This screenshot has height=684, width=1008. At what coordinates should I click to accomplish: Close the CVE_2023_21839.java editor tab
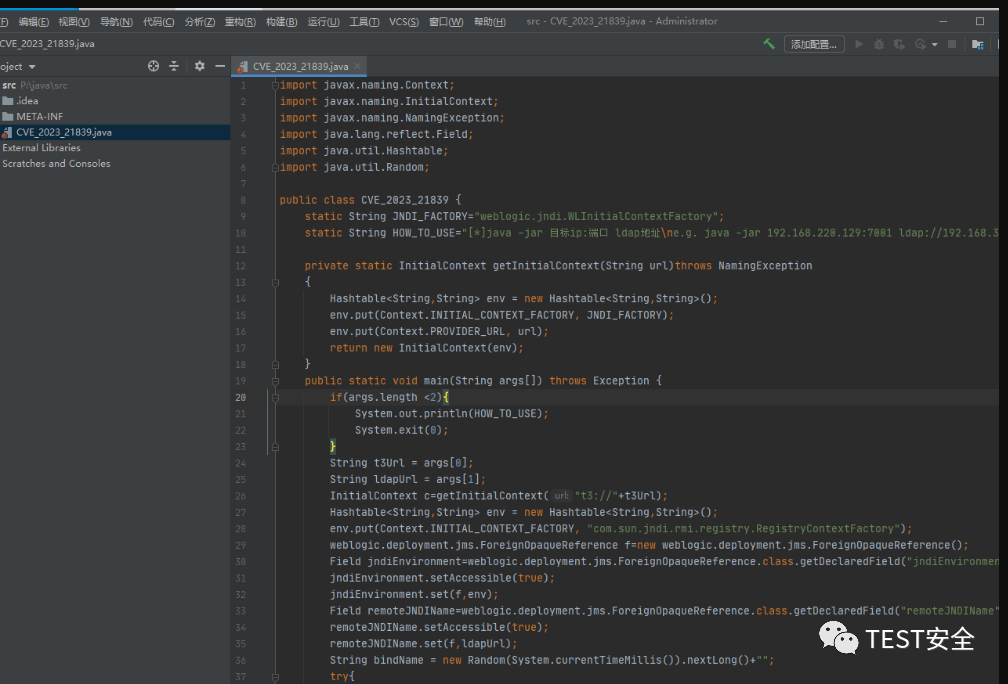[x=357, y=66]
